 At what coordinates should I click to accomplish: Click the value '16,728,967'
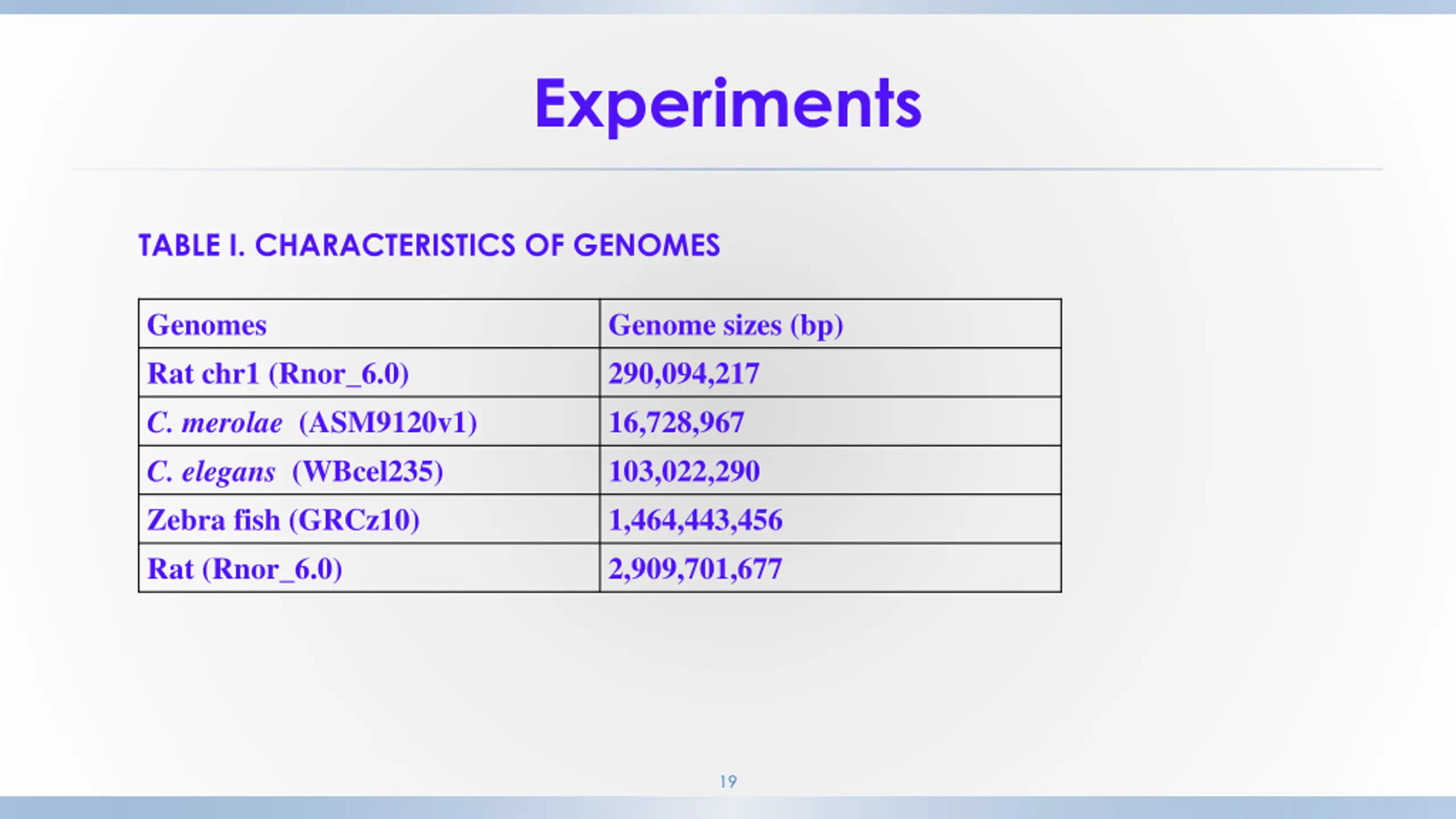pos(676,423)
